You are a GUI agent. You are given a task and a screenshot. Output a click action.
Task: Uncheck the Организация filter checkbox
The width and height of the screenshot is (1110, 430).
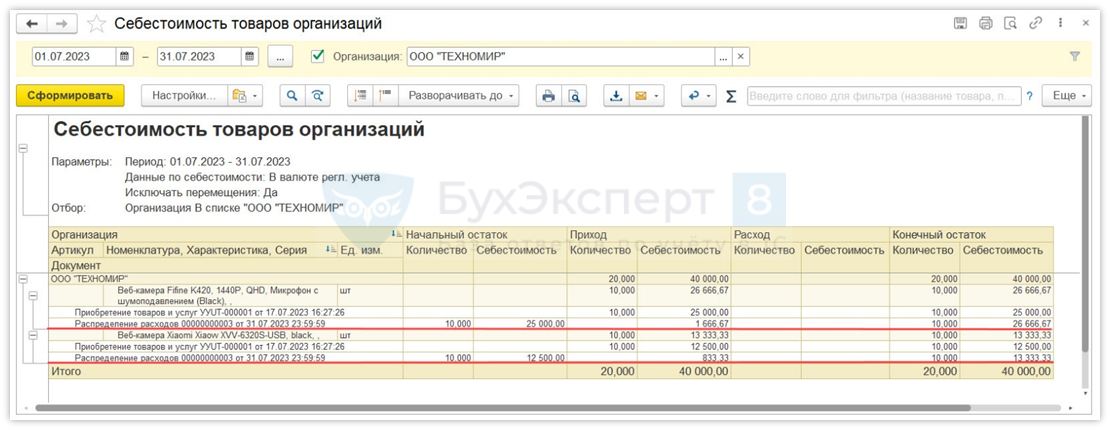click(x=318, y=56)
